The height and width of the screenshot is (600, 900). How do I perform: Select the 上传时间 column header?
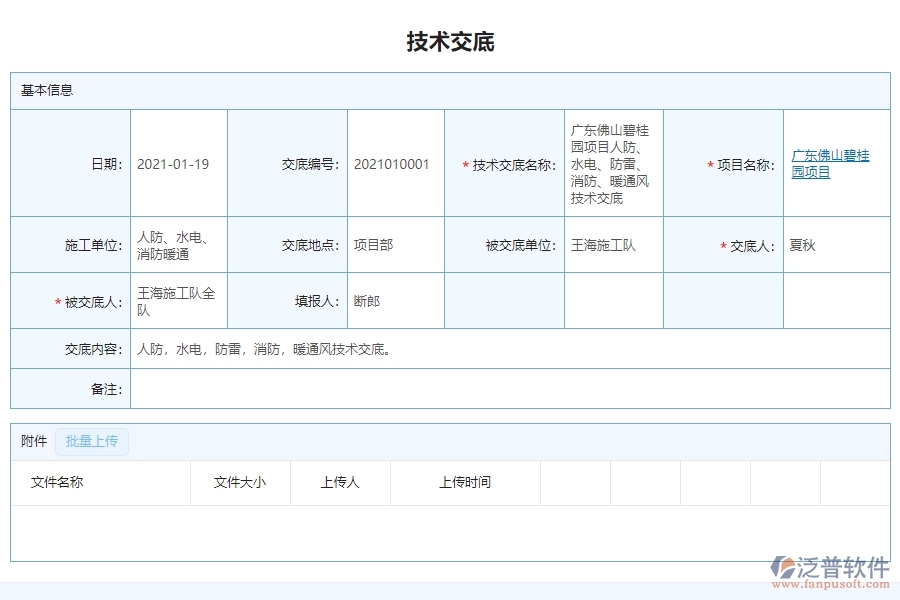(466, 482)
